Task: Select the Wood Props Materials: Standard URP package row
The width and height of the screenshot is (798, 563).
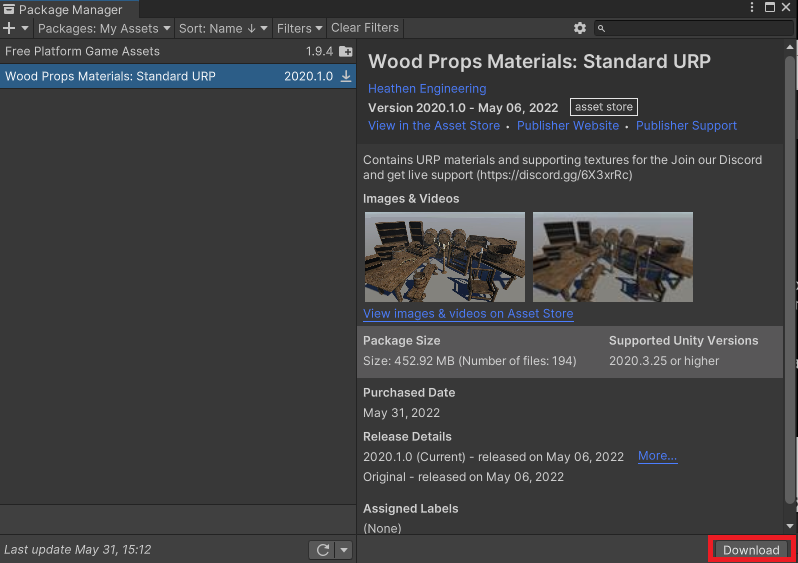Action: 178,76
